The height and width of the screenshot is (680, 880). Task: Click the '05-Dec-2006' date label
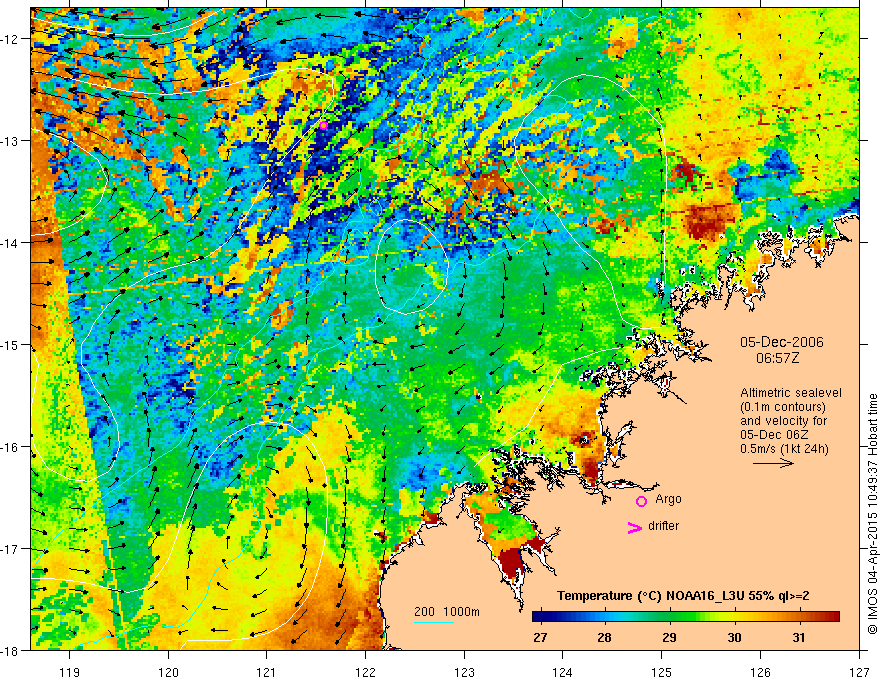[782, 342]
